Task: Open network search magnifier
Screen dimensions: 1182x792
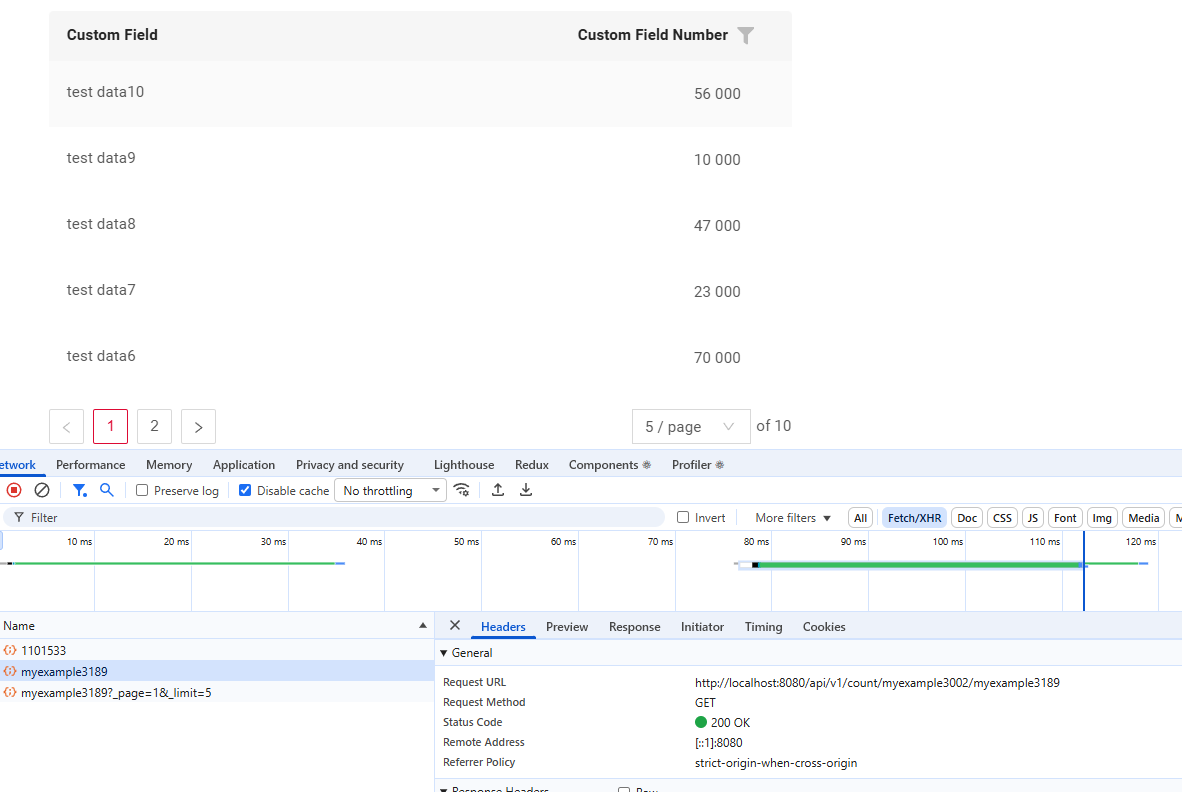Action: [x=107, y=490]
